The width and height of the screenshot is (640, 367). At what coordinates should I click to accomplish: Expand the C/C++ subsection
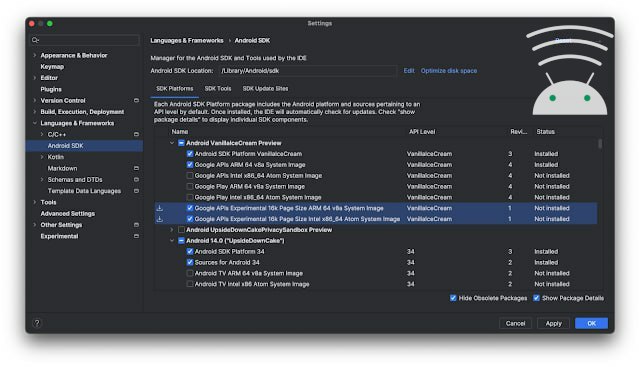[42, 134]
